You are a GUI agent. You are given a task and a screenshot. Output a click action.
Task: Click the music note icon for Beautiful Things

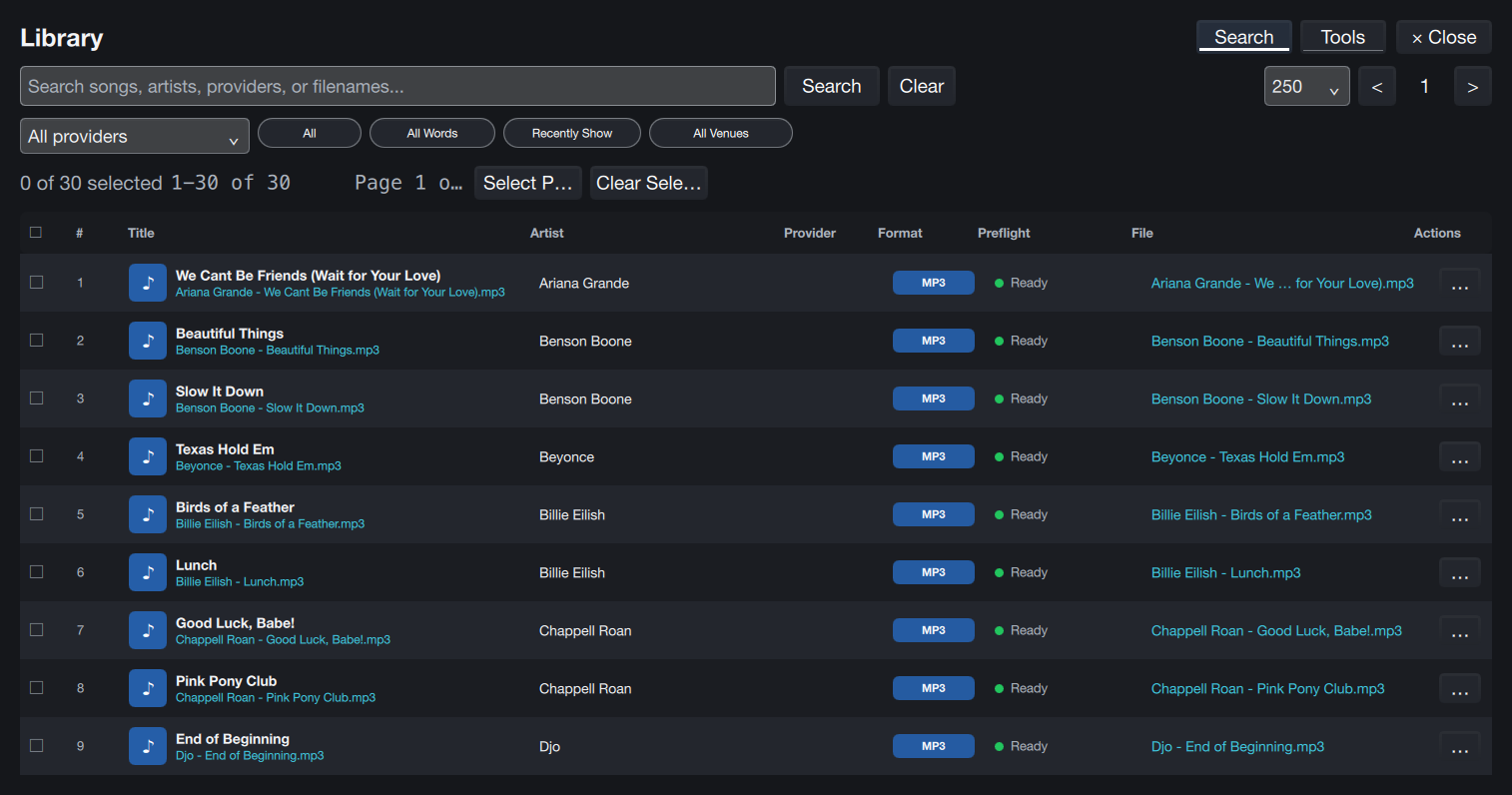148,341
